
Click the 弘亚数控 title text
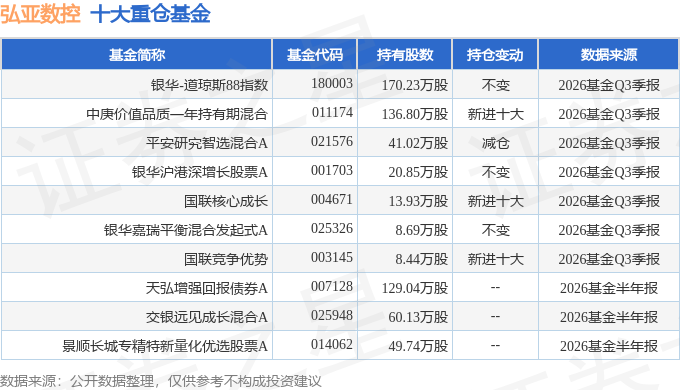[x=40, y=14]
